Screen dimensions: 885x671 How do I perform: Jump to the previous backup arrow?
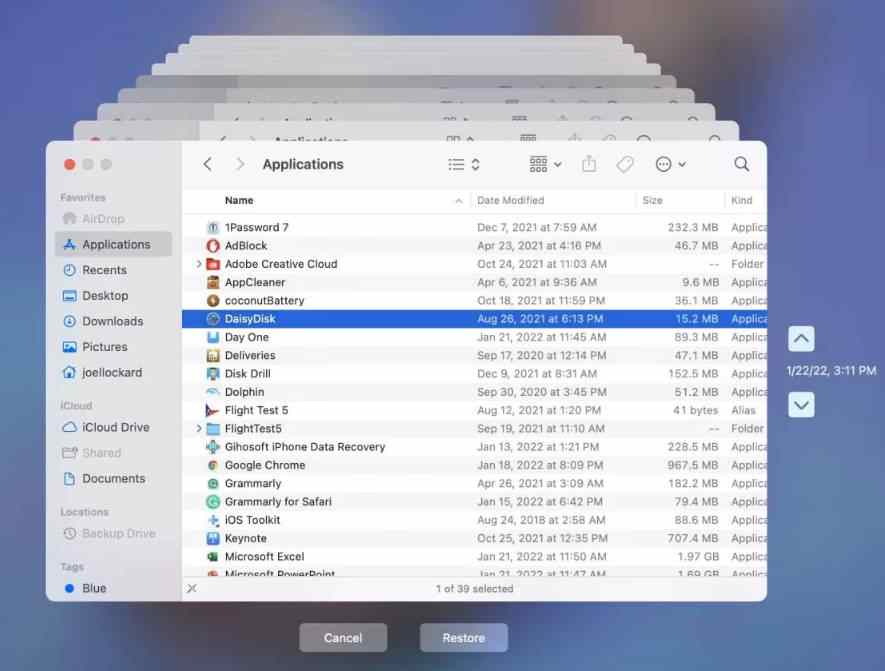[801, 339]
